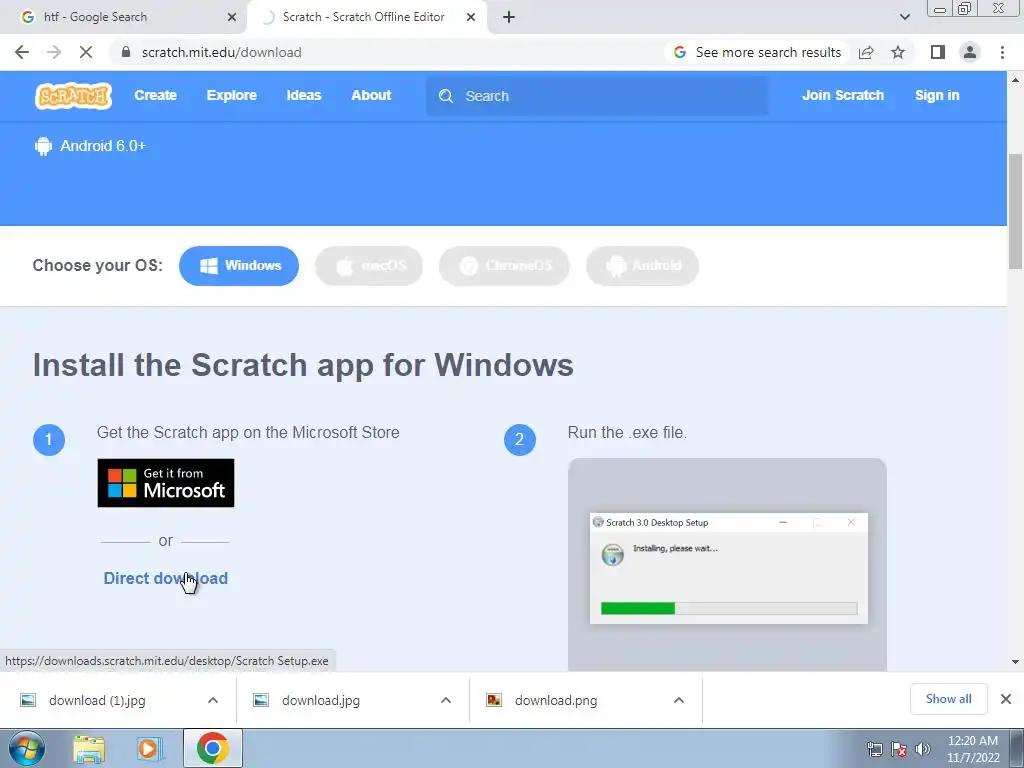Close the htf - Google Search tab

click(x=232, y=17)
